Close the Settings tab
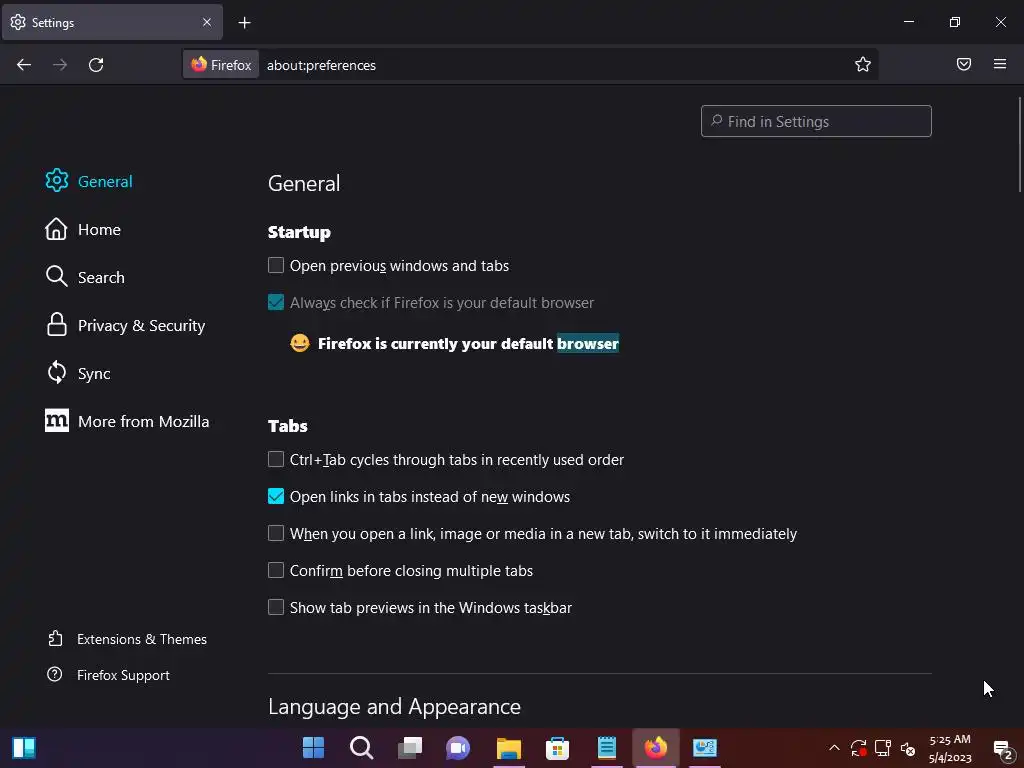 pos(207,22)
